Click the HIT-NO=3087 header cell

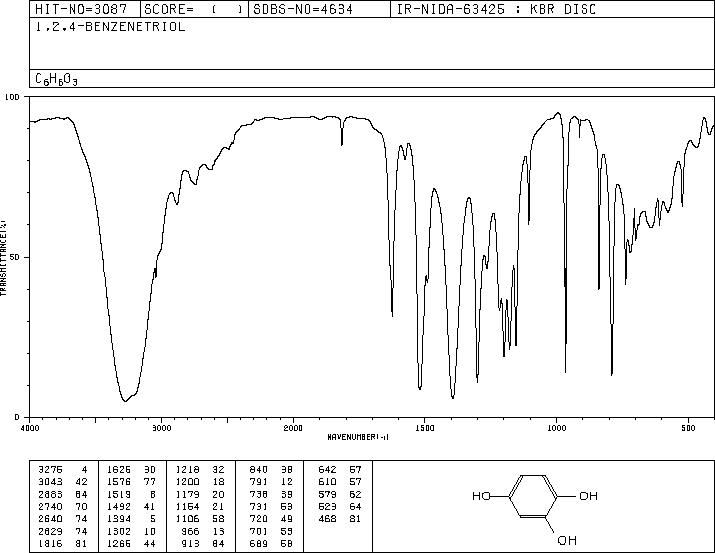[x=85, y=9]
